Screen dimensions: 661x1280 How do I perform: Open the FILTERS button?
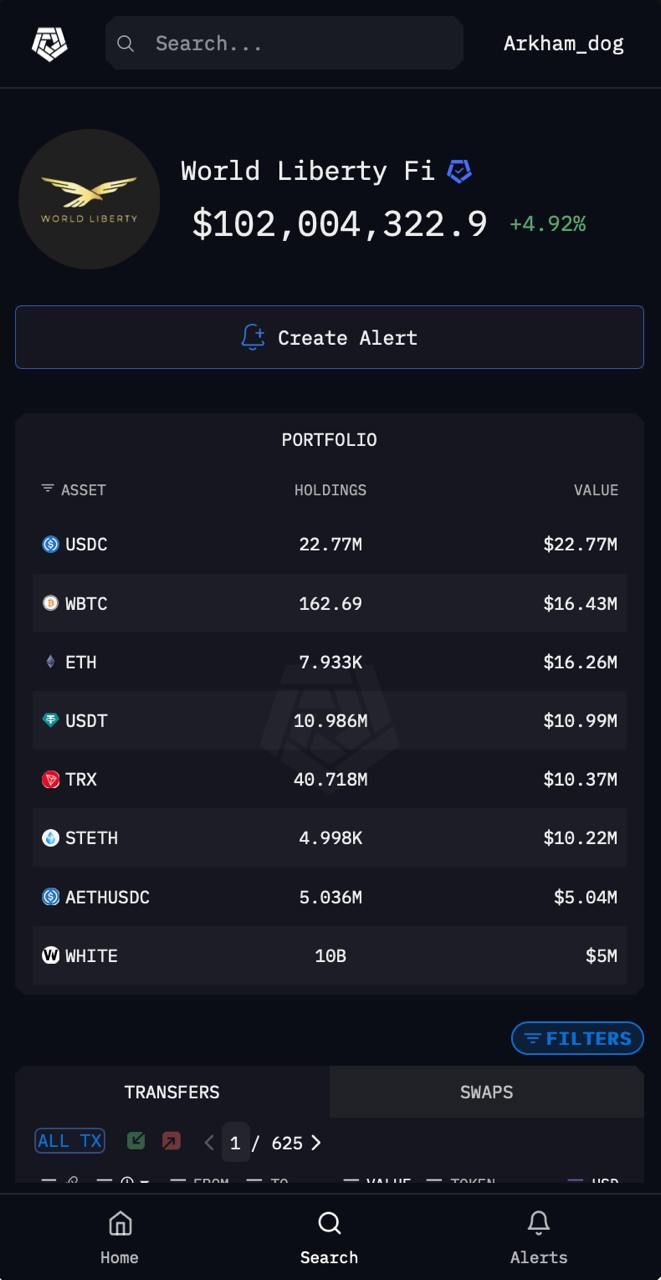pos(578,1038)
